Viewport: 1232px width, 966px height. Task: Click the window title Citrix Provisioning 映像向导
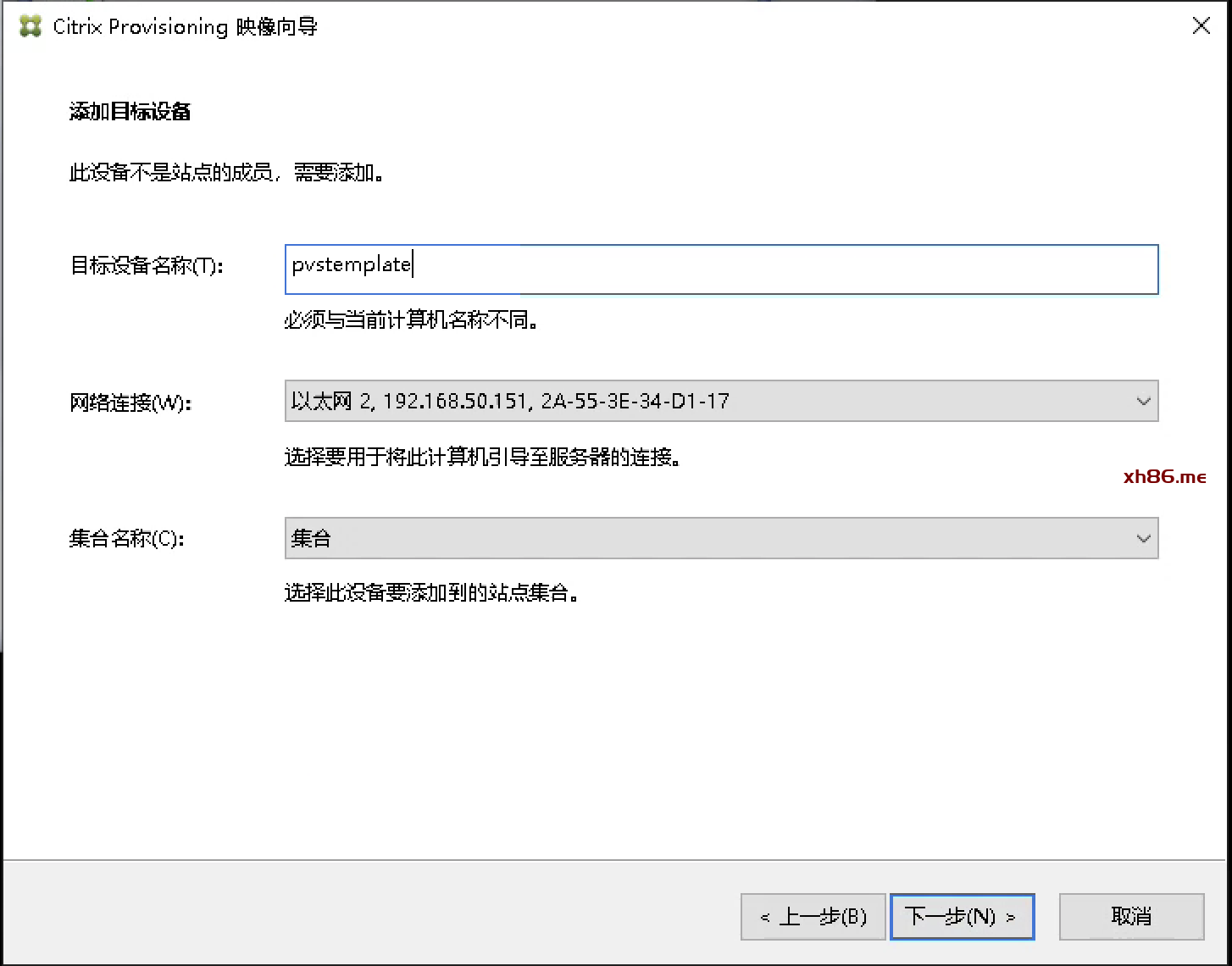click(x=186, y=27)
